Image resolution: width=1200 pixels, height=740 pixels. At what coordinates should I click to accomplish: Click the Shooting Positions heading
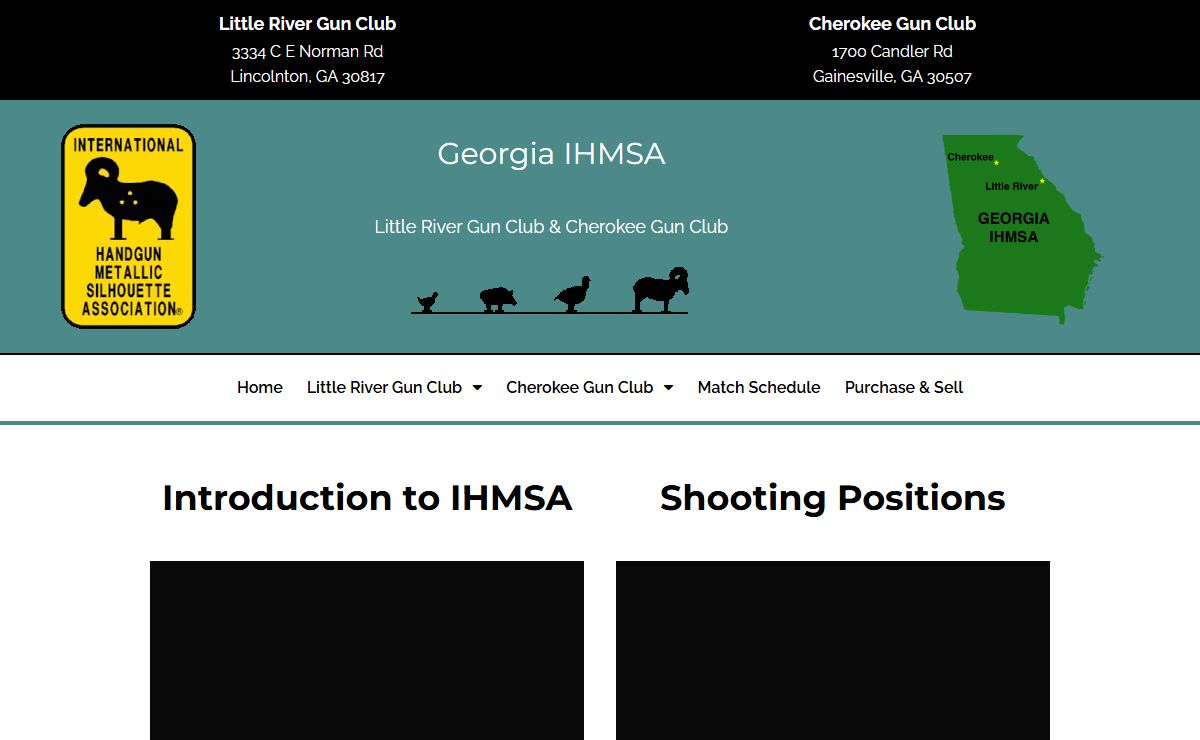833,498
